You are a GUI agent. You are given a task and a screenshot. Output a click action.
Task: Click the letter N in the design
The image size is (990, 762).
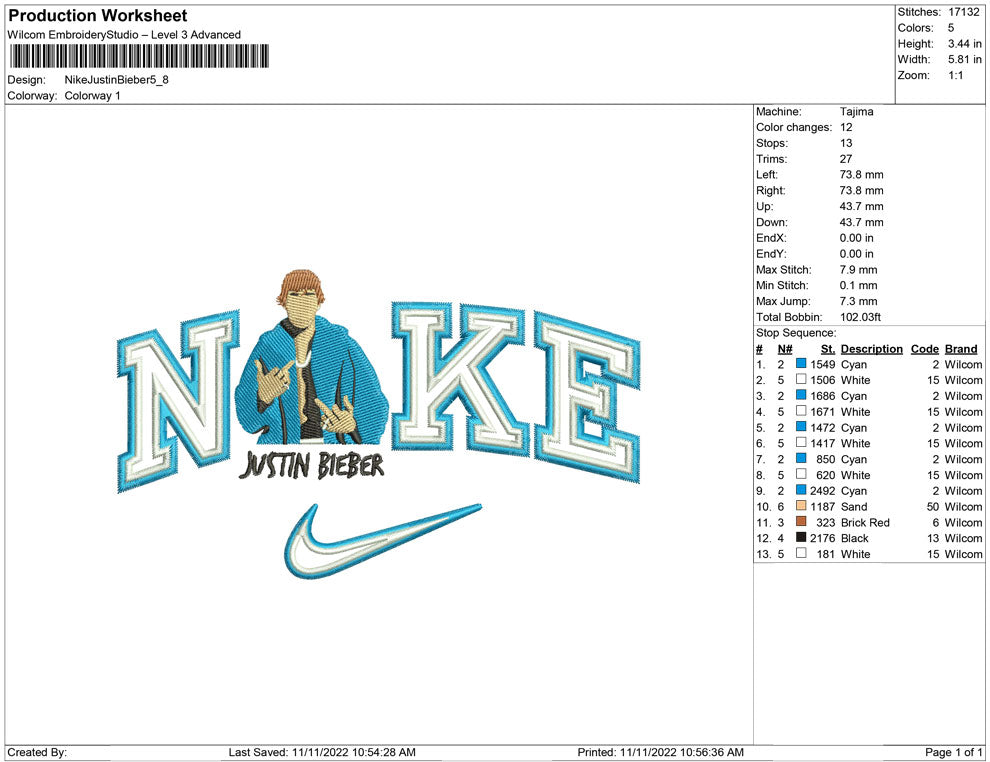[179, 402]
